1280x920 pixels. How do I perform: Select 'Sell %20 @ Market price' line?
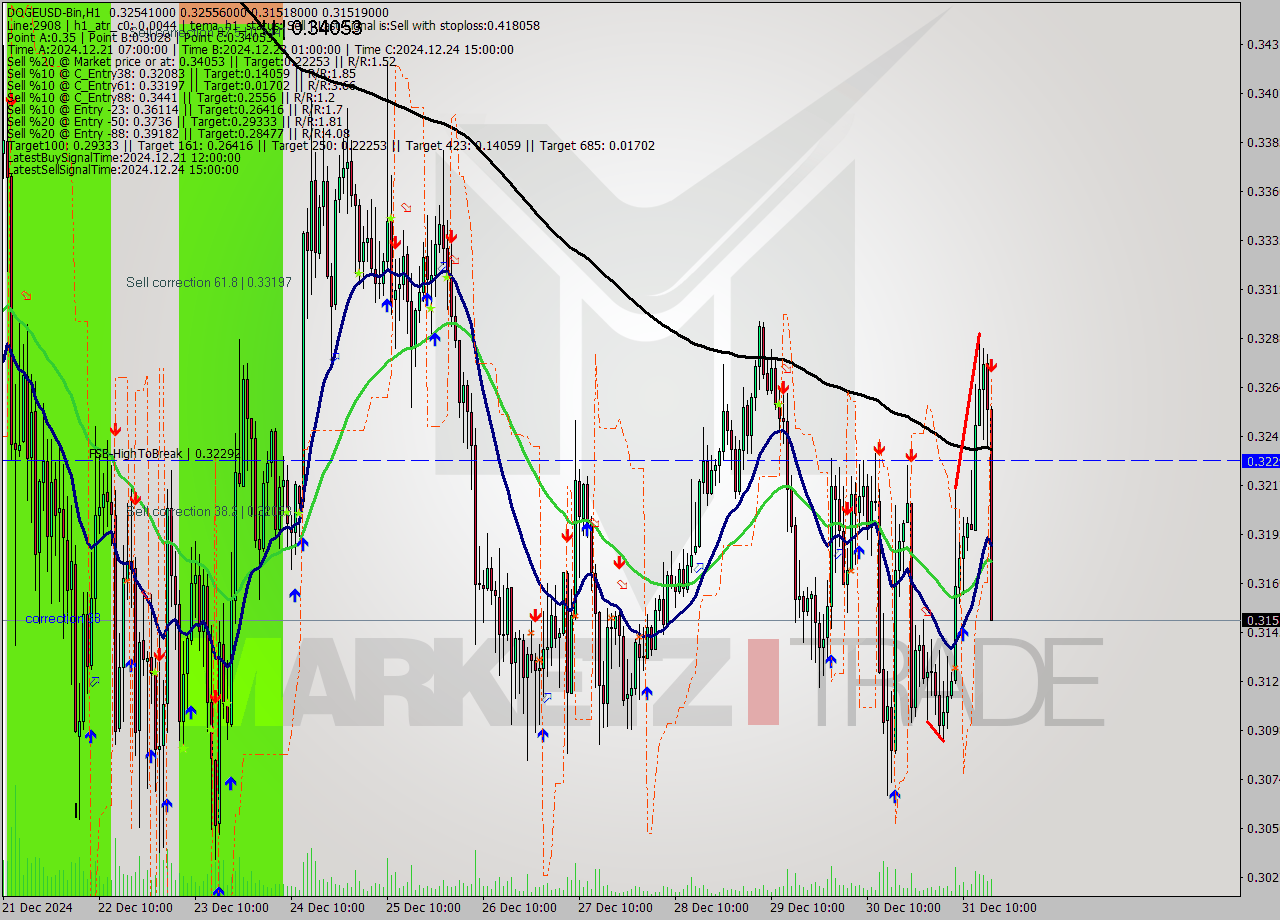[x=201, y=62]
